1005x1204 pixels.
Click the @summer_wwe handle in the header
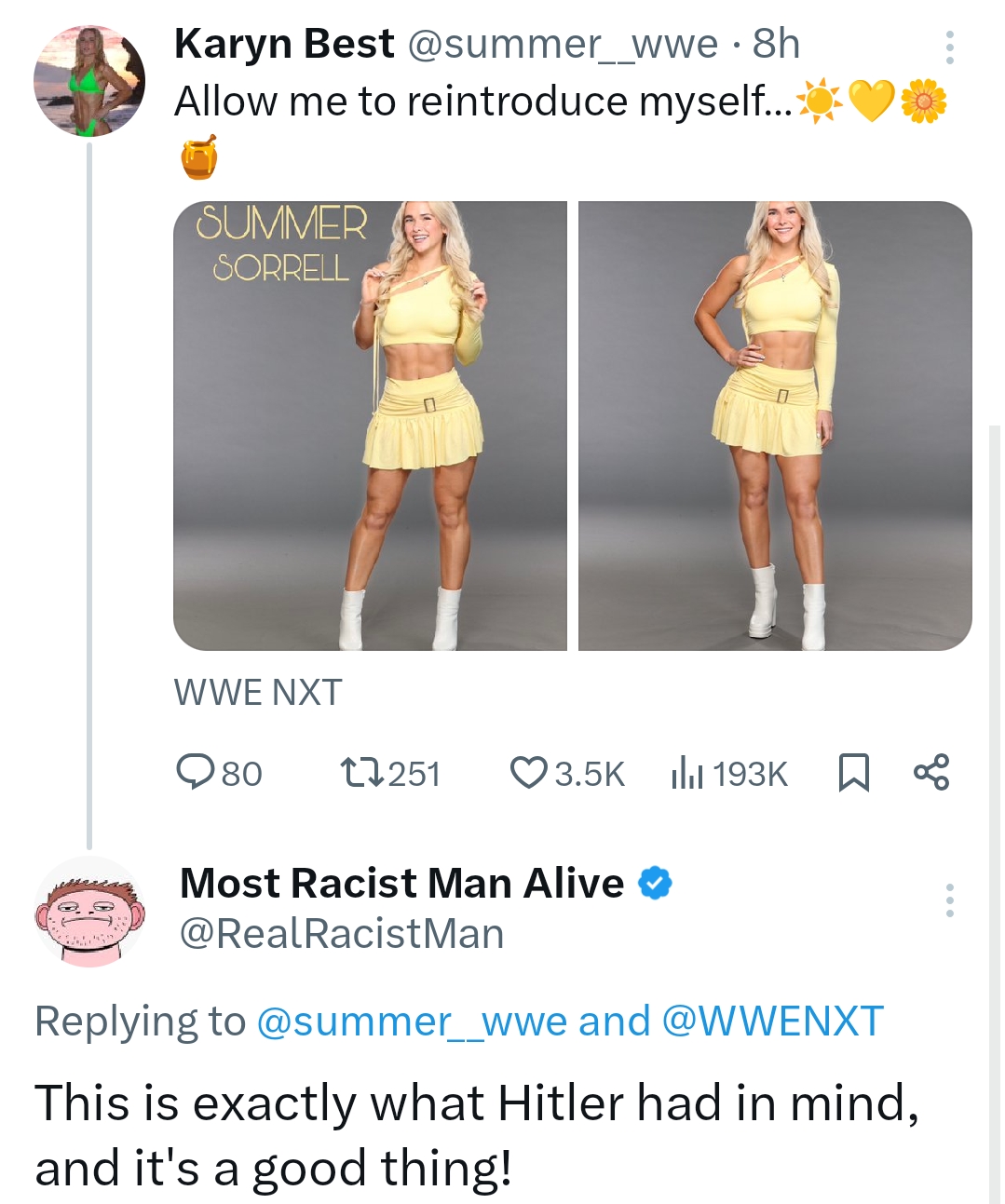click(564, 44)
